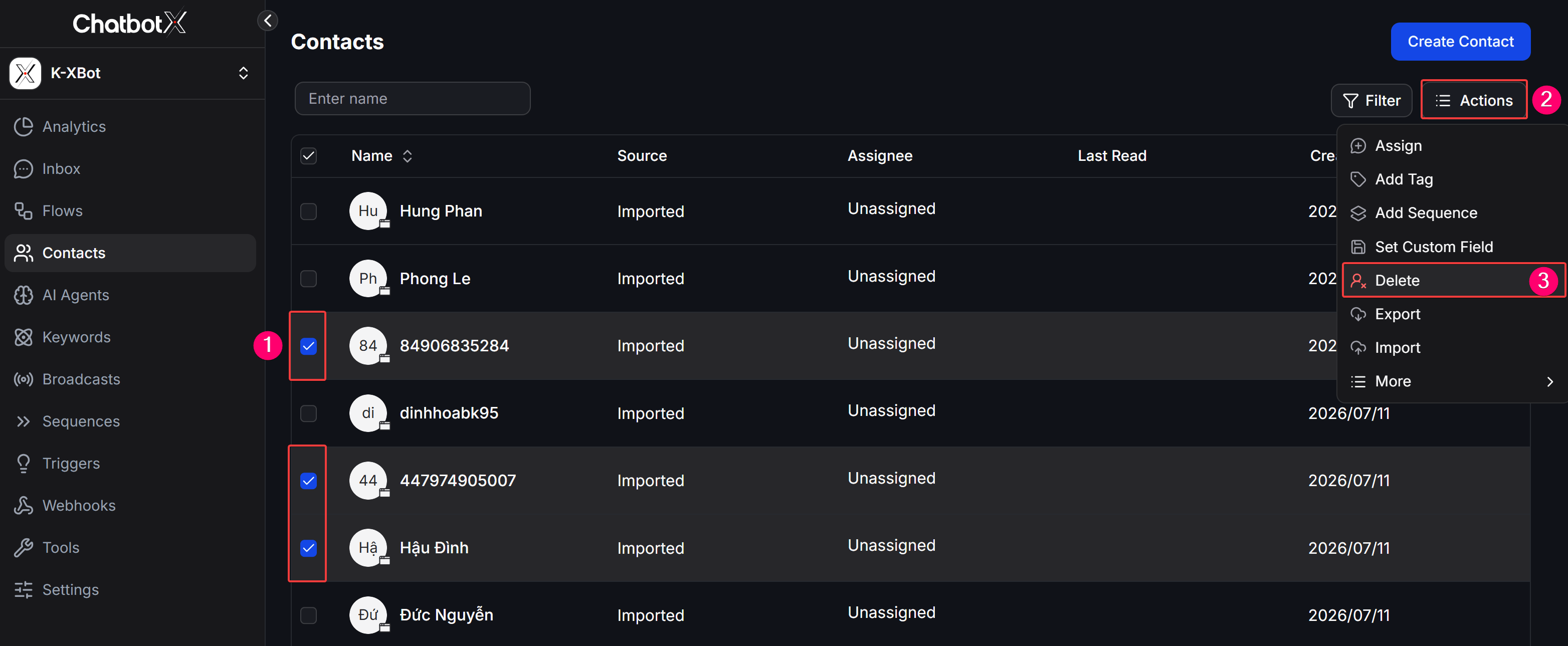The height and width of the screenshot is (646, 1568).
Task: Open the Actions dropdown
Action: [1474, 100]
